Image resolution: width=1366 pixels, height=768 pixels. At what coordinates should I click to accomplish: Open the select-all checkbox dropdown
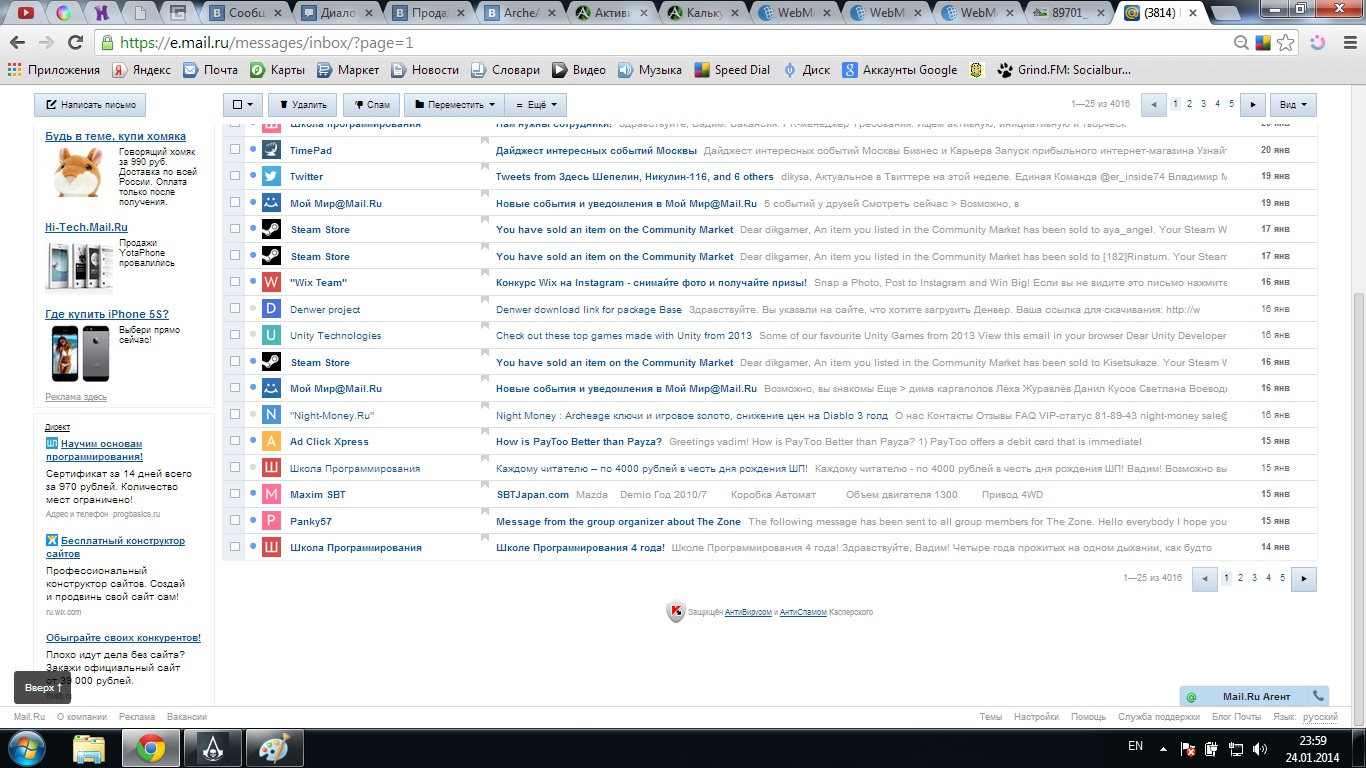click(x=243, y=104)
